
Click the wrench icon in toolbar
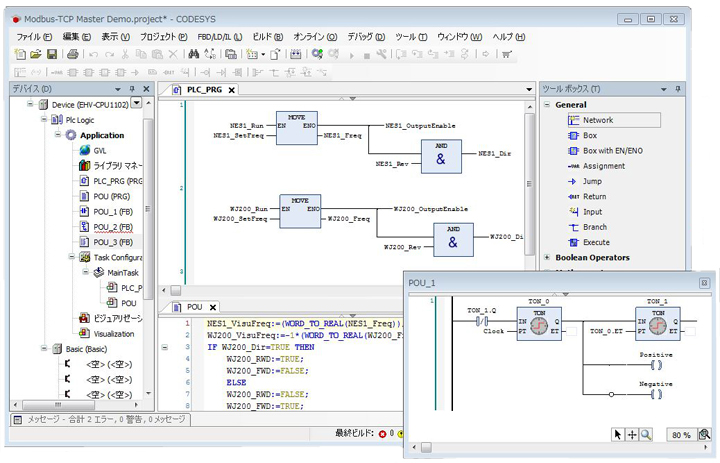coord(381,54)
